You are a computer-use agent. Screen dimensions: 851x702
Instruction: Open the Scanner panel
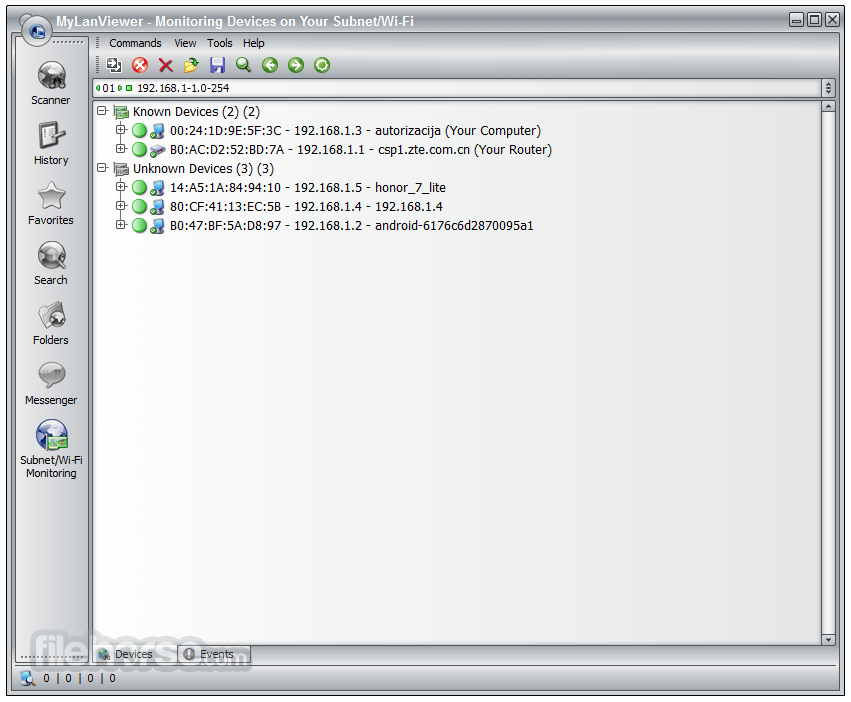tap(51, 83)
